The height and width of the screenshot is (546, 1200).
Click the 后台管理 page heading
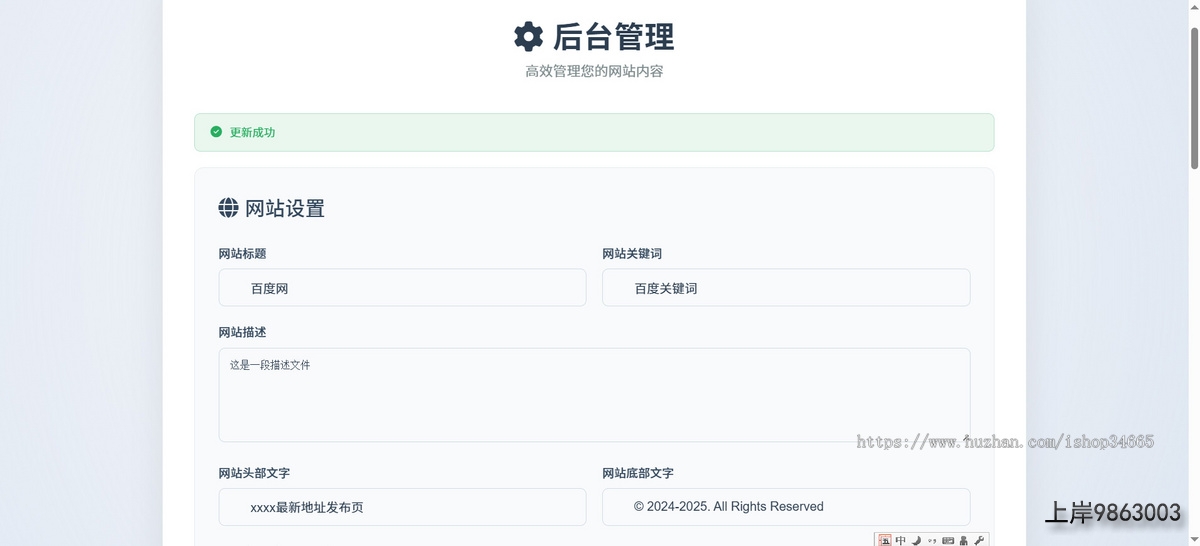point(613,37)
